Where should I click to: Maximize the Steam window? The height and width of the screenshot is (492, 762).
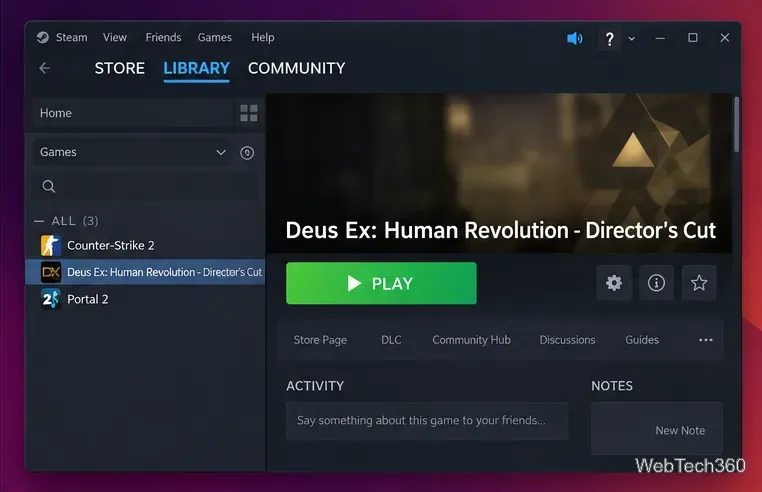click(x=693, y=38)
